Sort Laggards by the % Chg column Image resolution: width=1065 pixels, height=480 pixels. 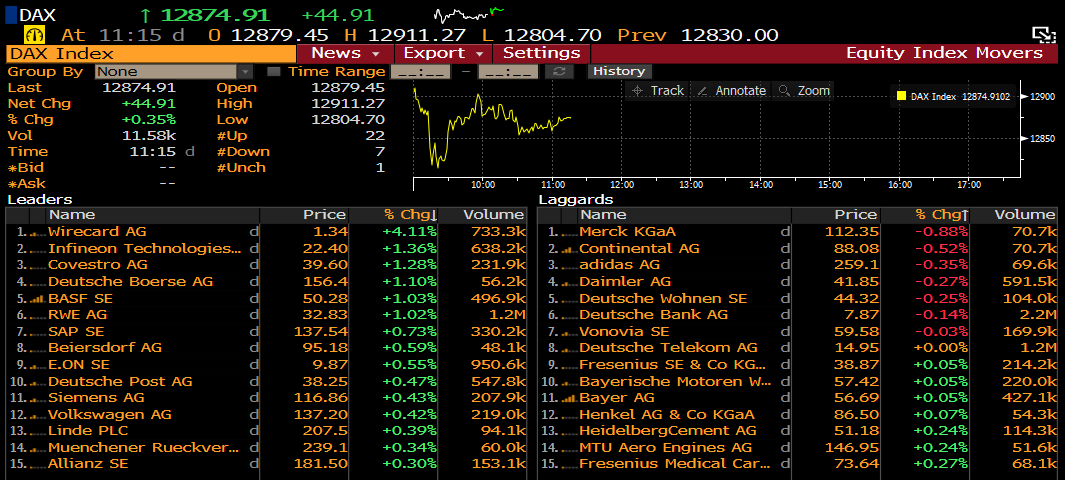click(941, 215)
